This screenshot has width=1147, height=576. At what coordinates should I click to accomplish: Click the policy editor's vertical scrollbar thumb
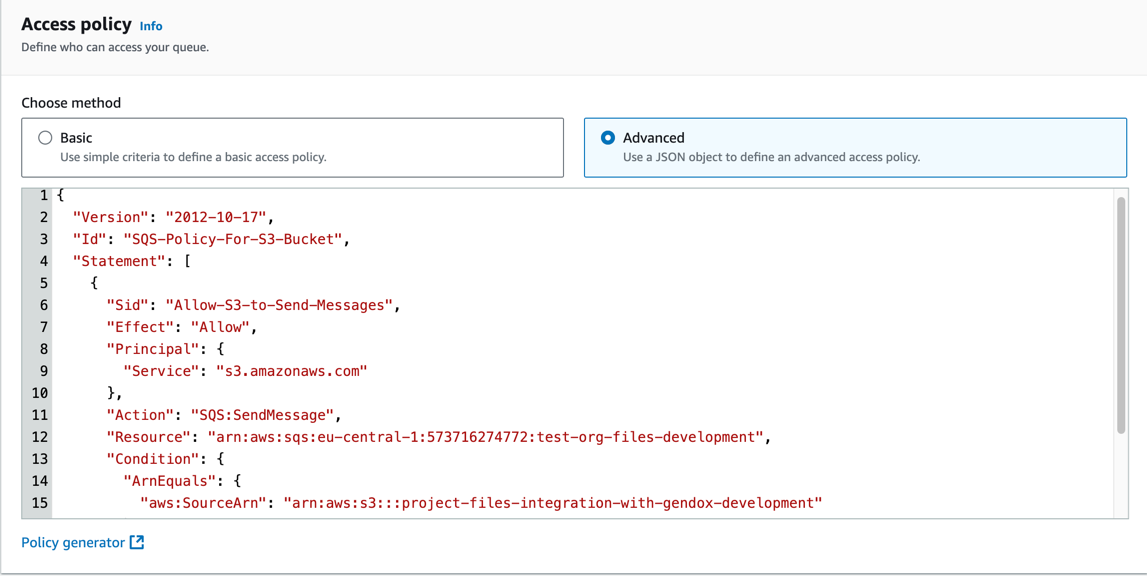click(1121, 315)
